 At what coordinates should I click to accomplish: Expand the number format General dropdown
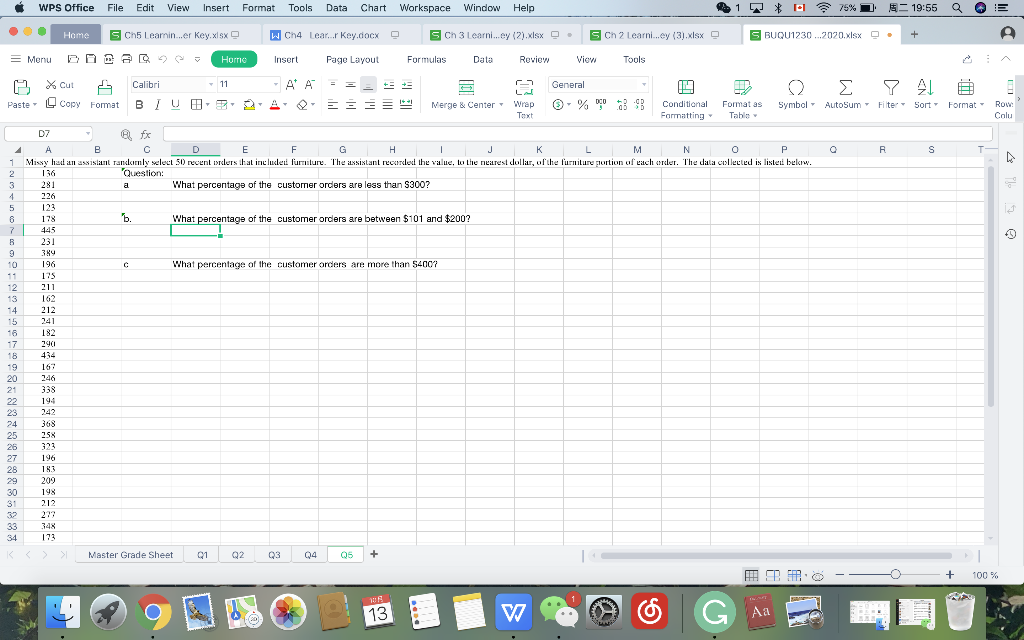coord(644,84)
